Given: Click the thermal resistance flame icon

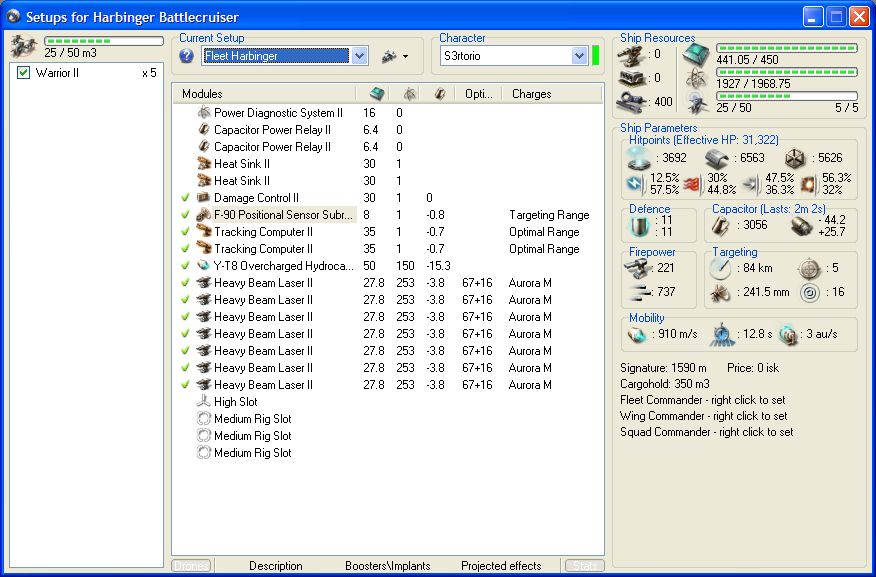Looking at the screenshot, I should point(692,184).
